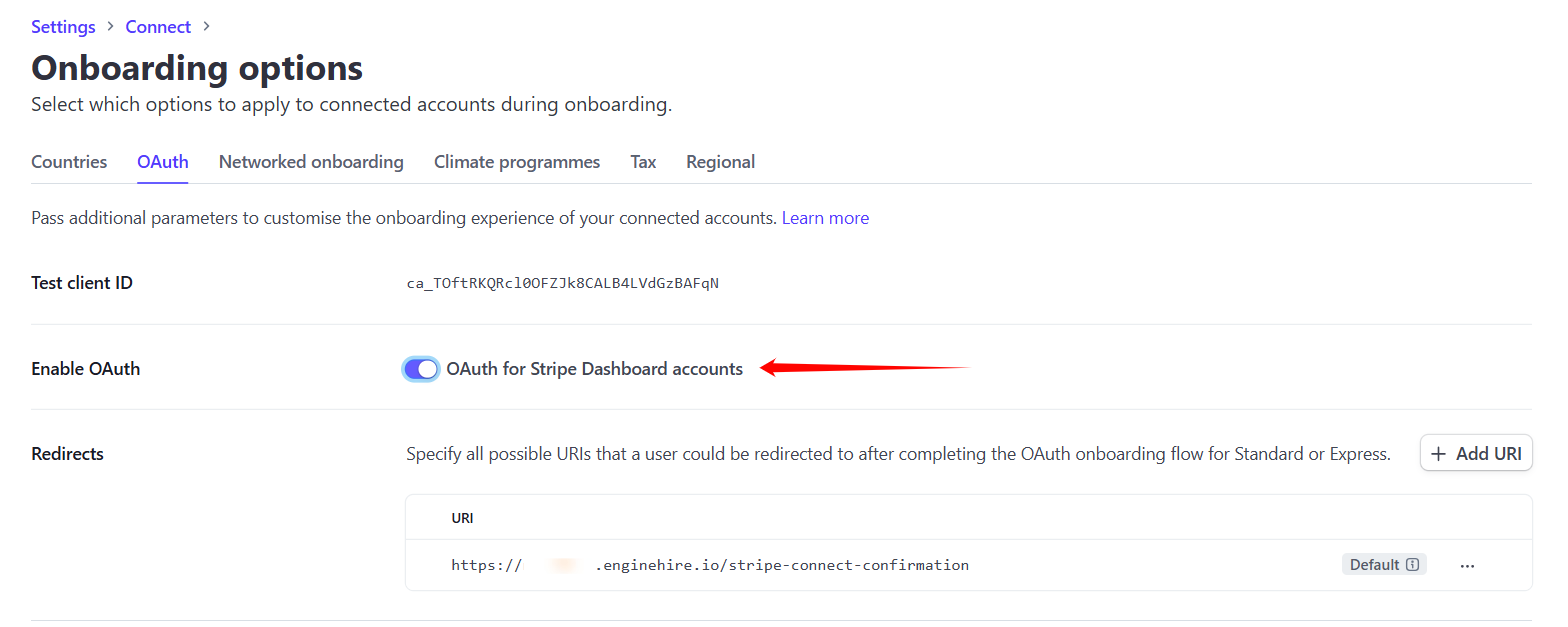Screen dimensions: 1568x627
Task: Select the stripe-connect-confirmation redirect URI row
Action: point(710,565)
